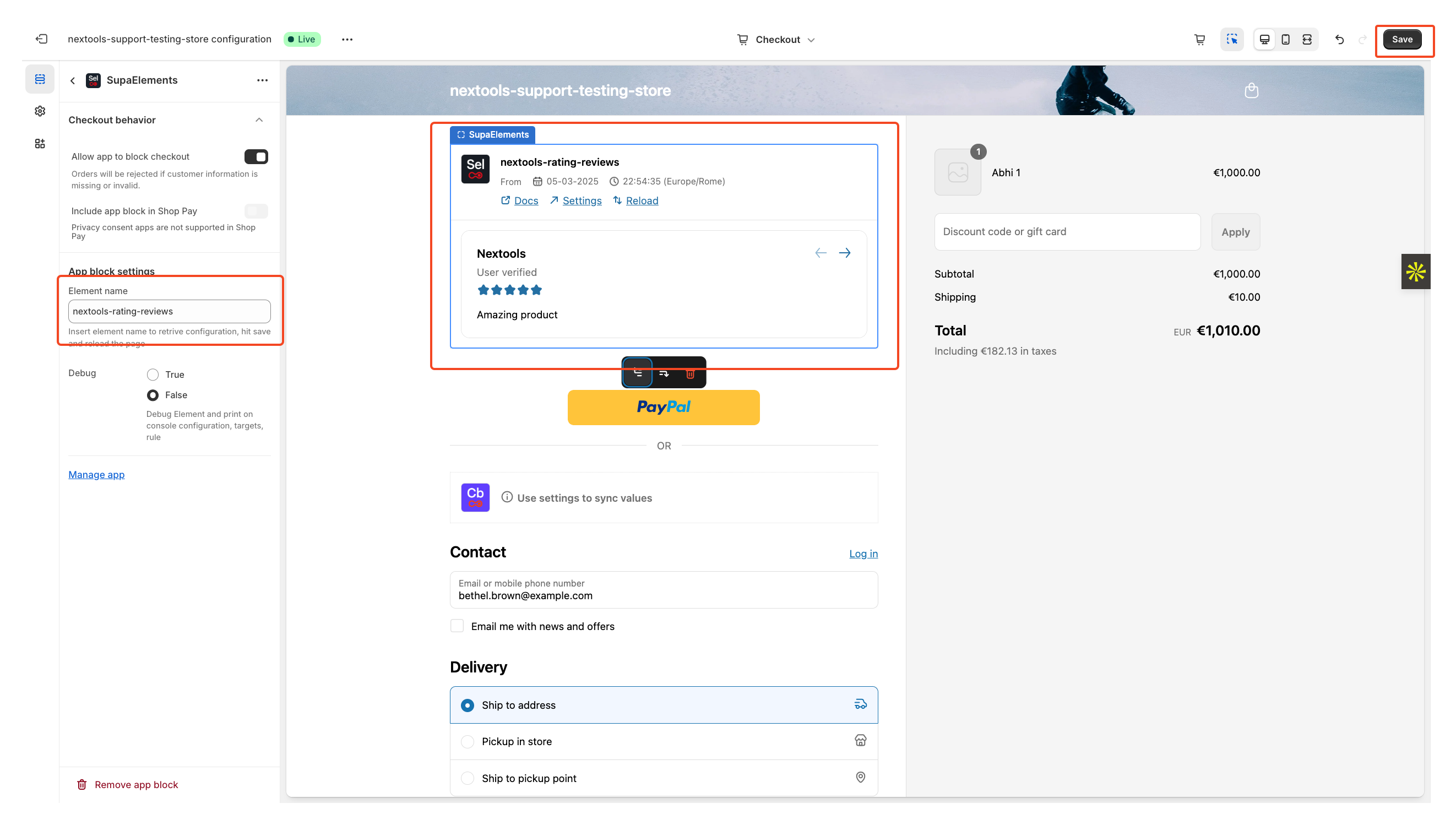Click the Abhi 1 product thumbnail
Viewport: 1456px width, 825px height.
pos(958,172)
